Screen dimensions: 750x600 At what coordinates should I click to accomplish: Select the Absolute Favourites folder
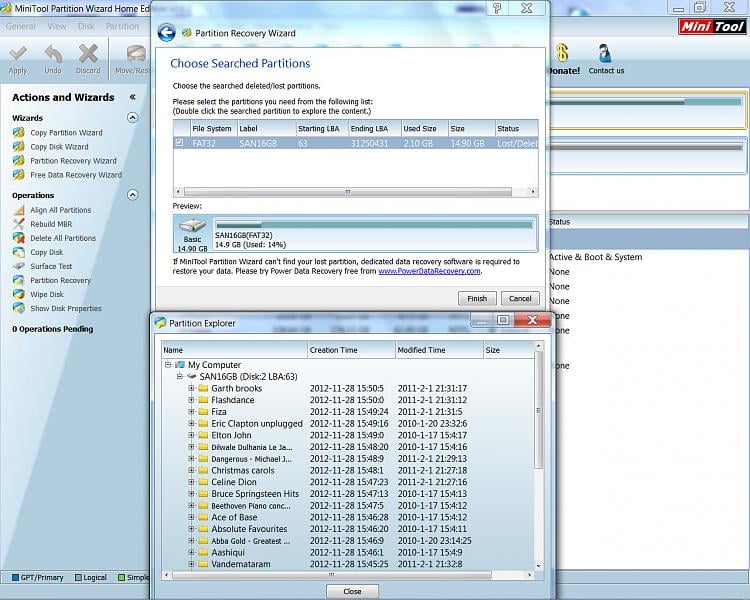pyautogui.click(x=249, y=529)
